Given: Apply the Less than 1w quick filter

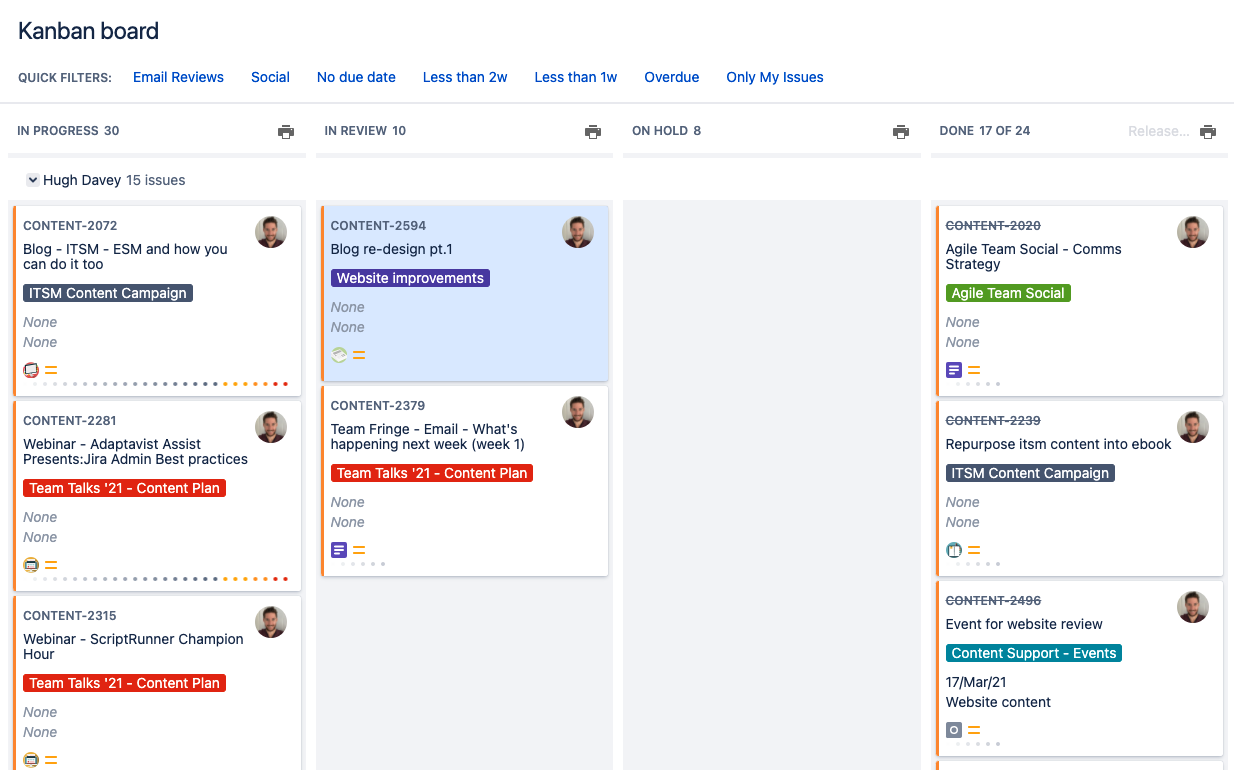Looking at the screenshot, I should [x=575, y=77].
